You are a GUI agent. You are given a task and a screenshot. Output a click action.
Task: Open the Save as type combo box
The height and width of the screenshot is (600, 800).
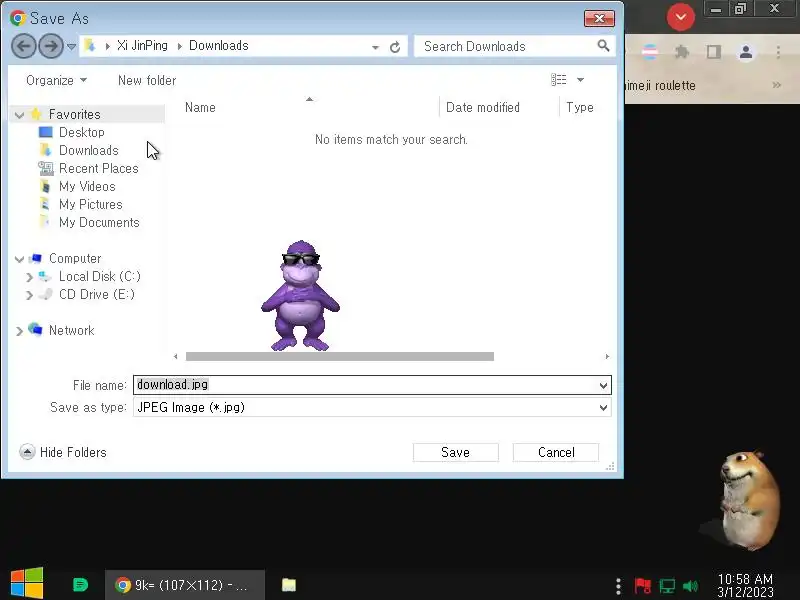tap(372, 407)
